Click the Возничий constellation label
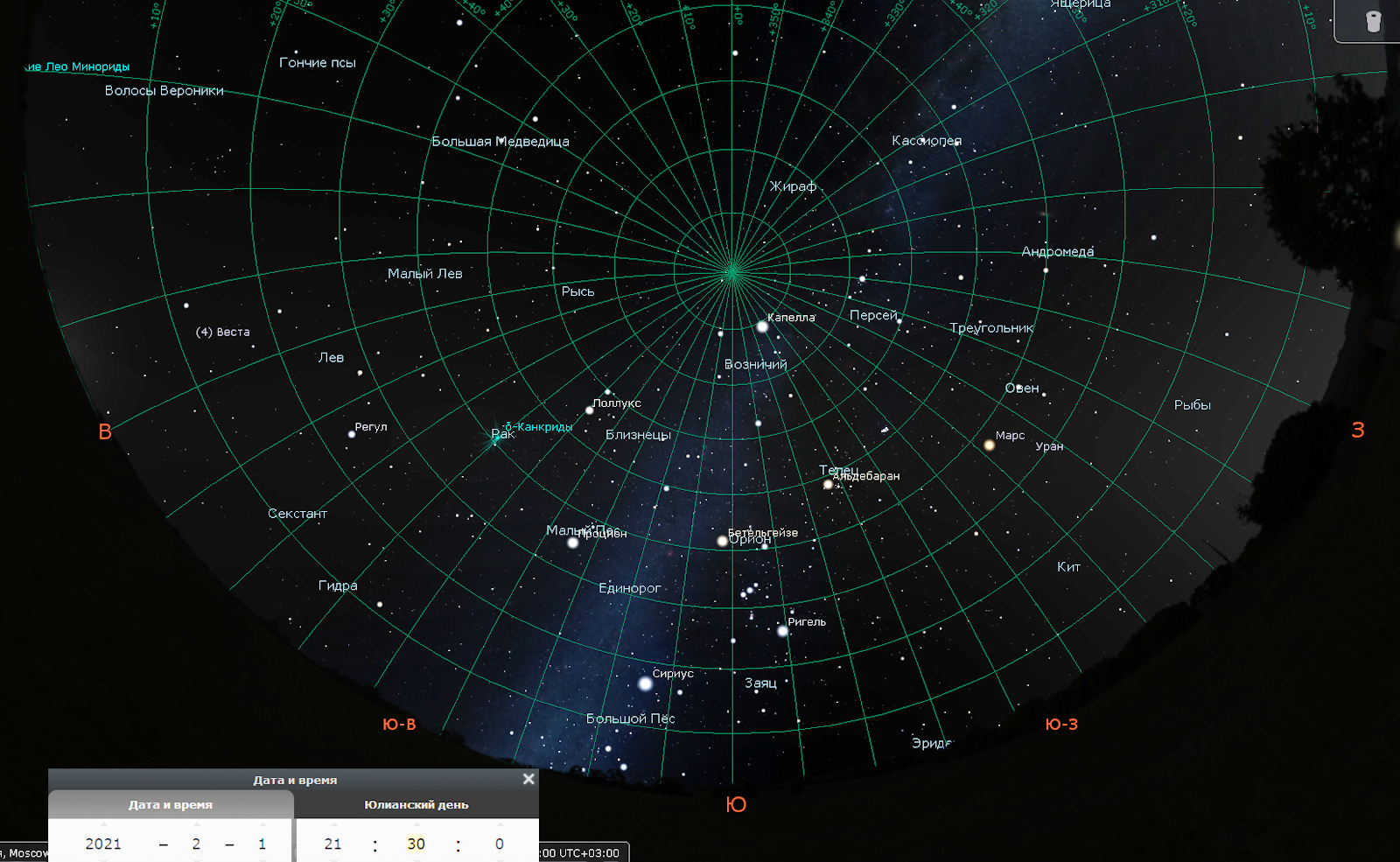 click(755, 364)
